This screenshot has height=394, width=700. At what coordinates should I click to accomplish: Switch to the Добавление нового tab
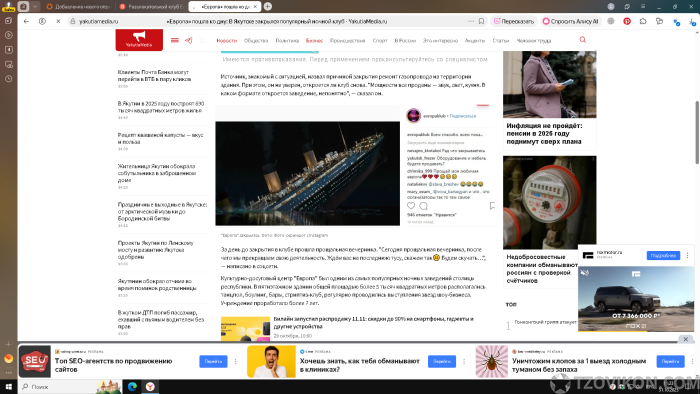79,7
